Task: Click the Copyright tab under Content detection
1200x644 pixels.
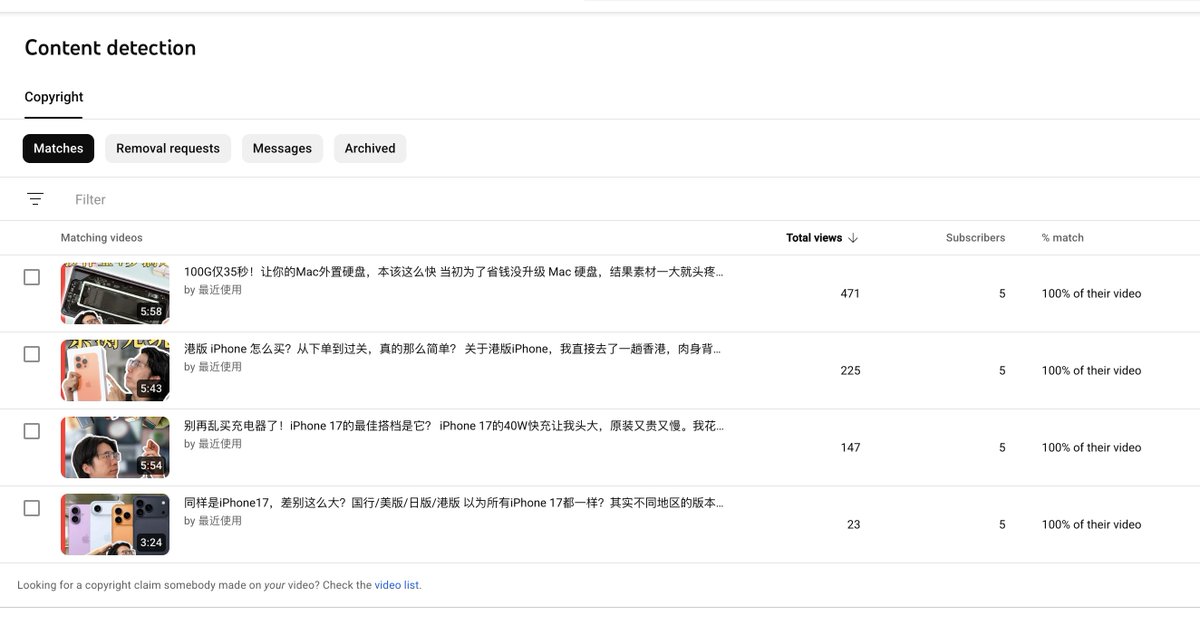Action: point(53,96)
